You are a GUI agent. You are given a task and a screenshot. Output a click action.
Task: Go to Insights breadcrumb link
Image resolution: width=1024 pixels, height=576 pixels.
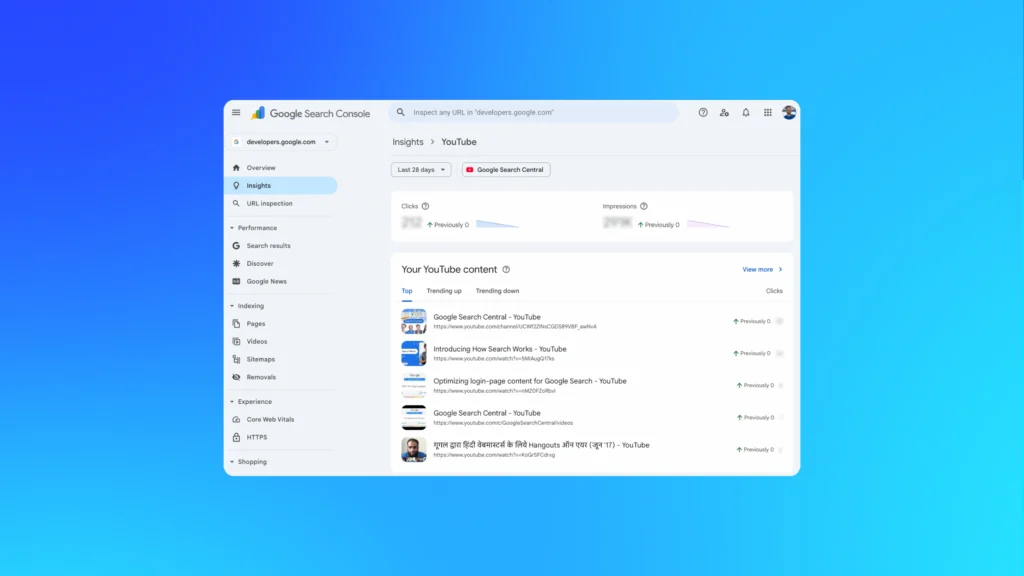408,142
